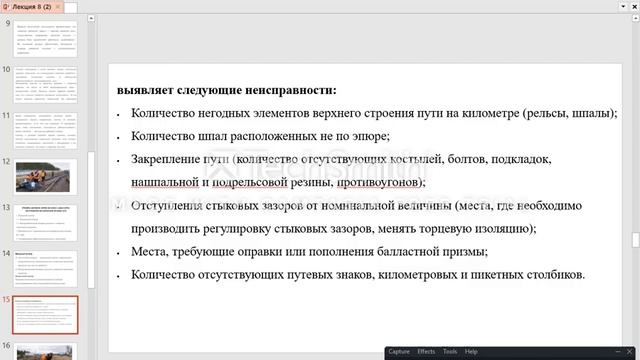The height and width of the screenshot is (360, 640).
Task: Click slide number 15 label in thumbnail panel
Action: click(6, 300)
